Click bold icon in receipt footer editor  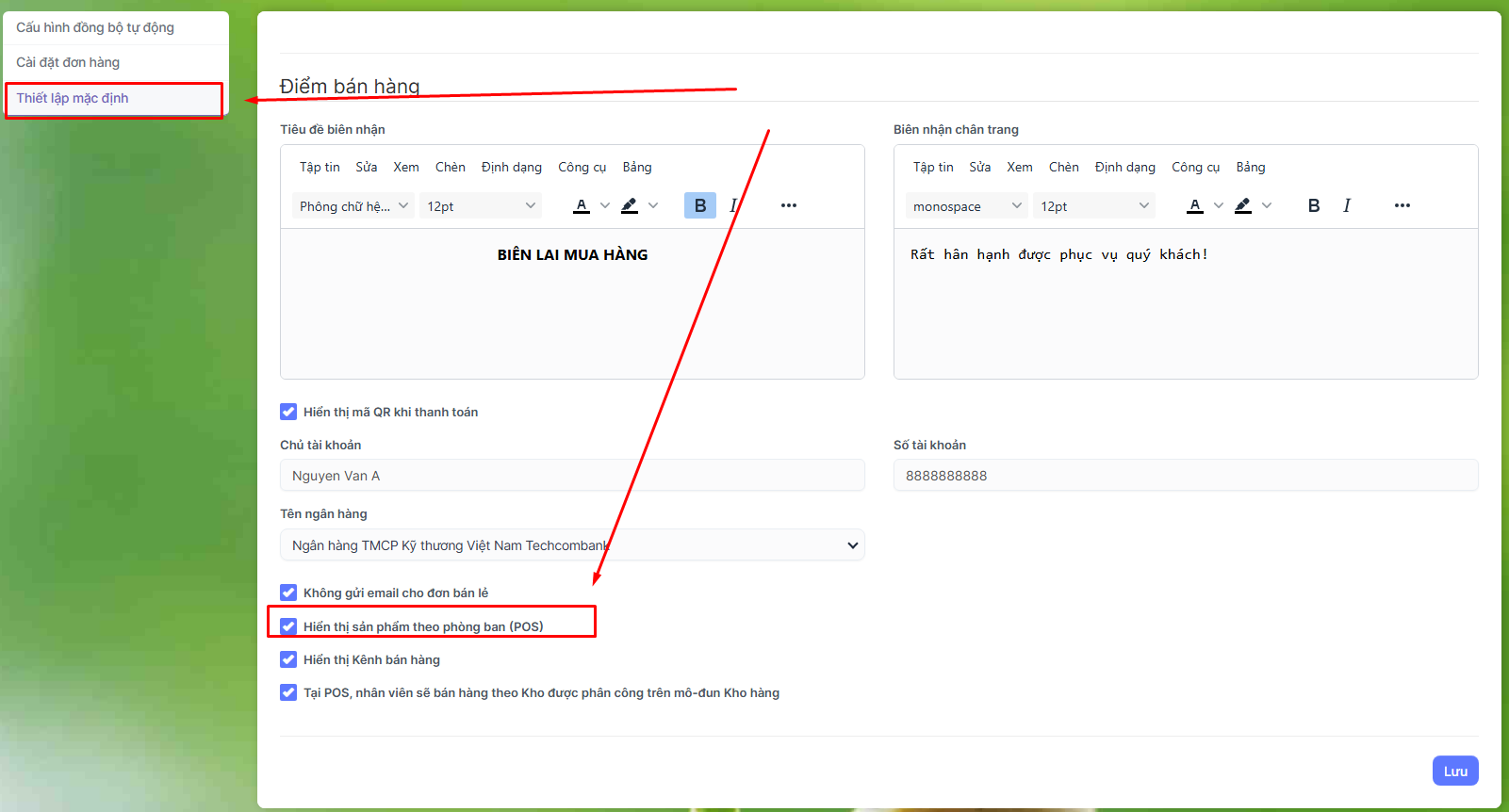tap(1313, 205)
